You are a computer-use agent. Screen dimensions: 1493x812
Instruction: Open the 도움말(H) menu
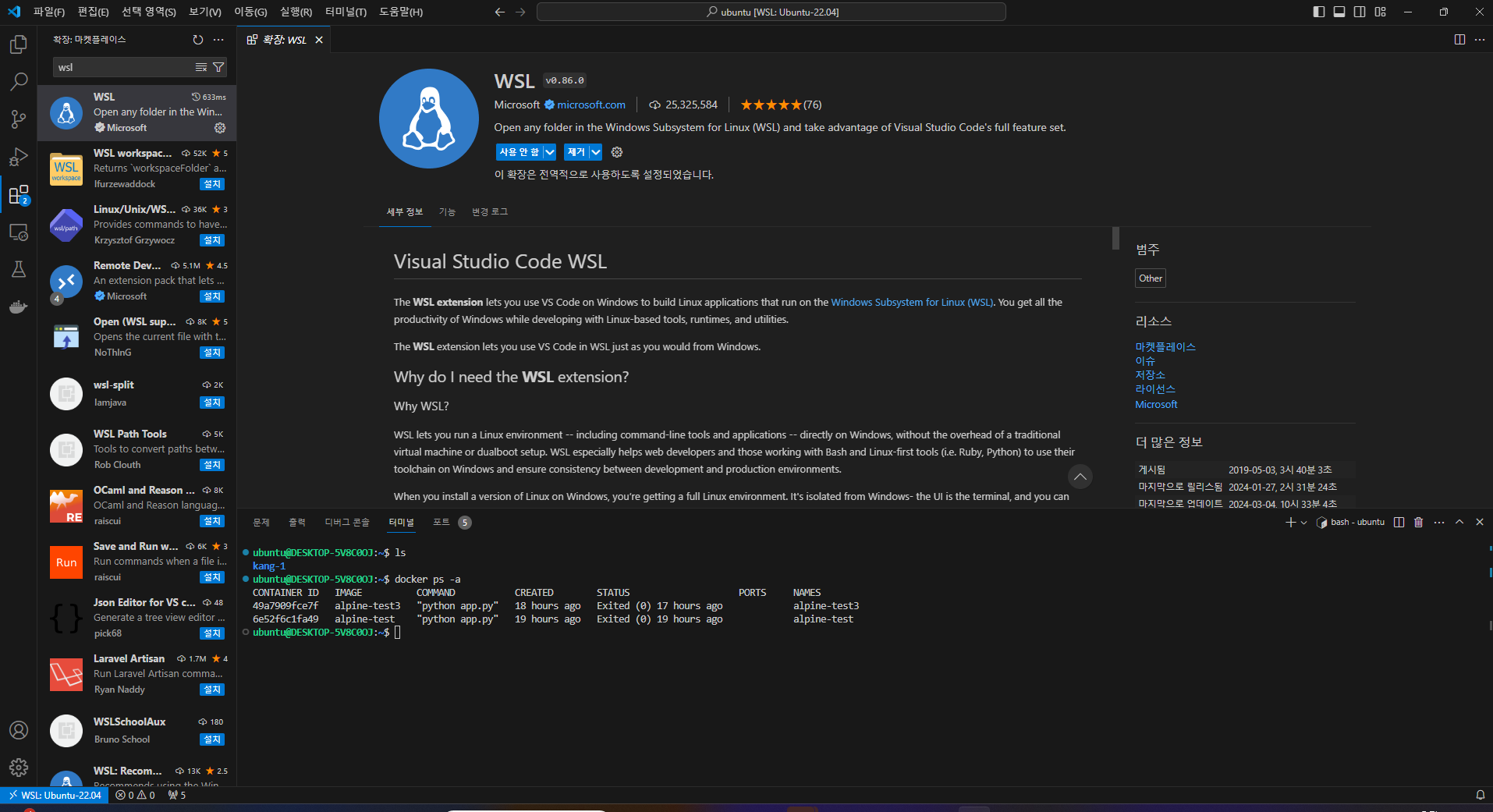[401, 12]
